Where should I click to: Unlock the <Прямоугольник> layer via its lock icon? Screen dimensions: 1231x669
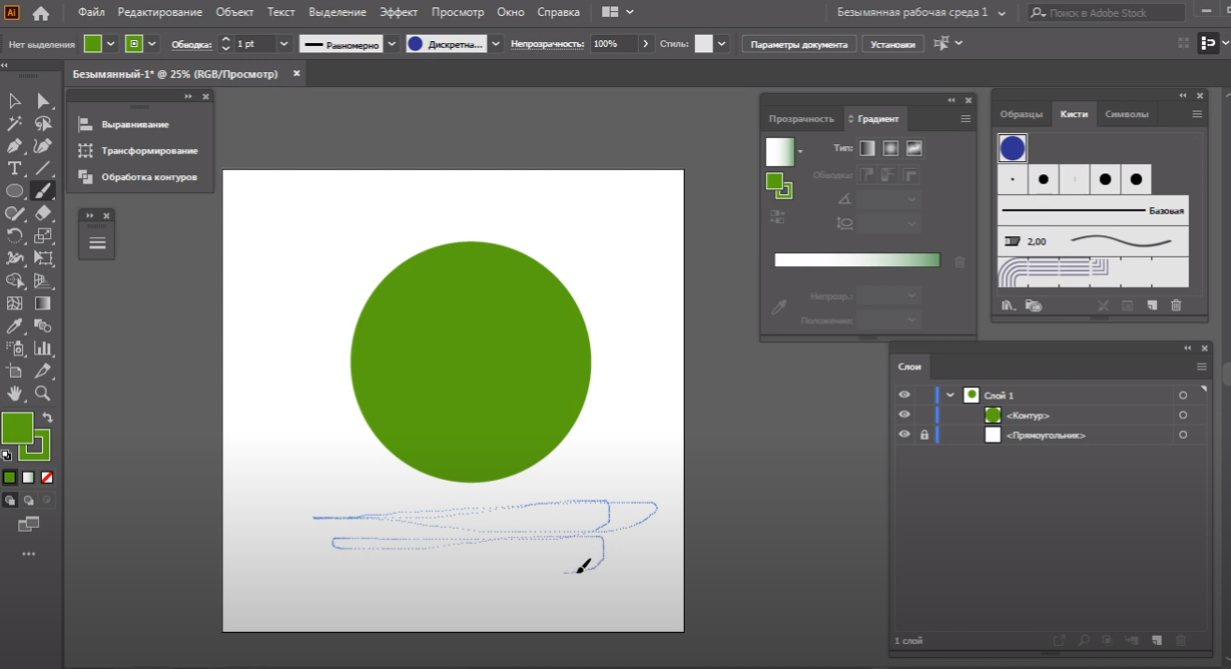[924, 435]
